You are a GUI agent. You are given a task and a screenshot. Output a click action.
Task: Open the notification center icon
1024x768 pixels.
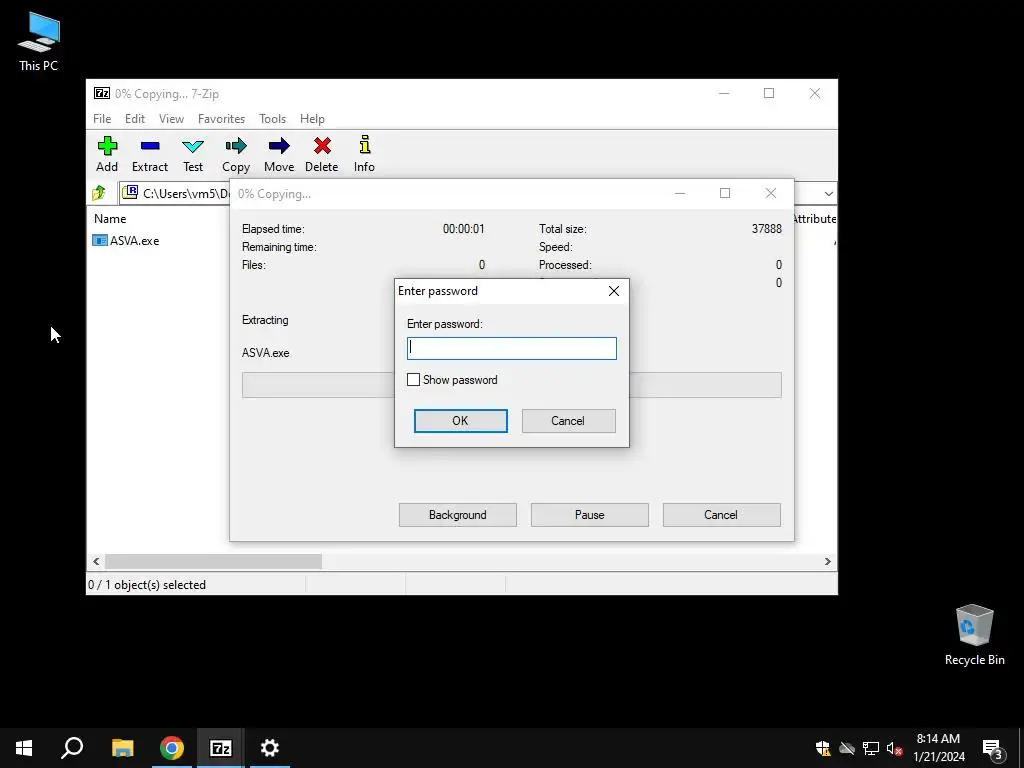(x=992, y=748)
